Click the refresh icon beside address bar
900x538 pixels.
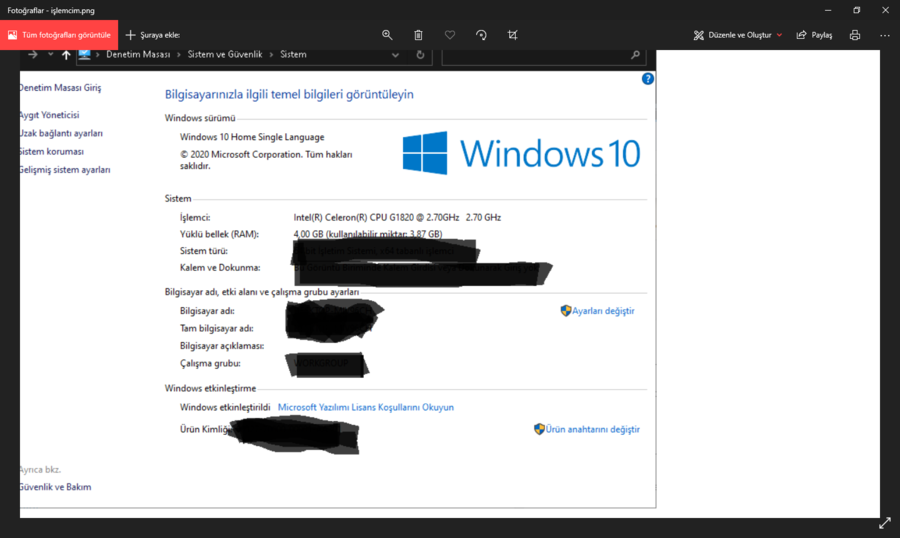(420, 55)
